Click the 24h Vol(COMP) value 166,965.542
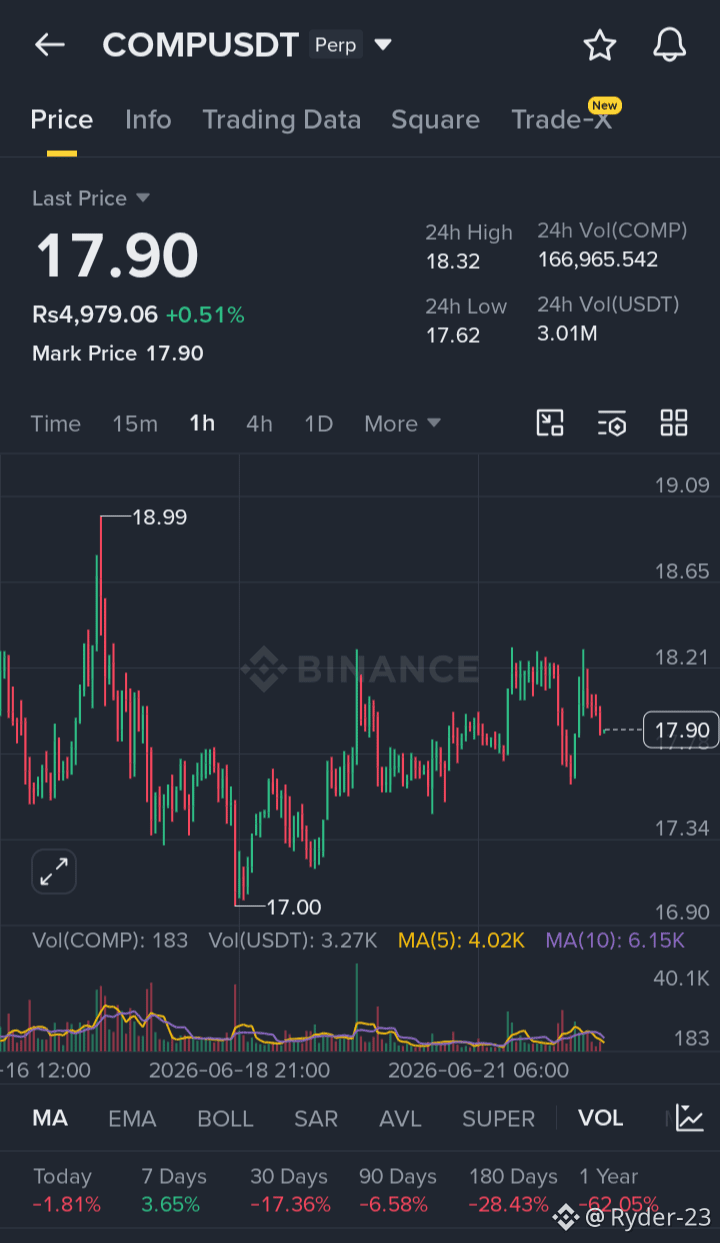Image resolution: width=720 pixels, height=1243 pixels. coord(598,260)
